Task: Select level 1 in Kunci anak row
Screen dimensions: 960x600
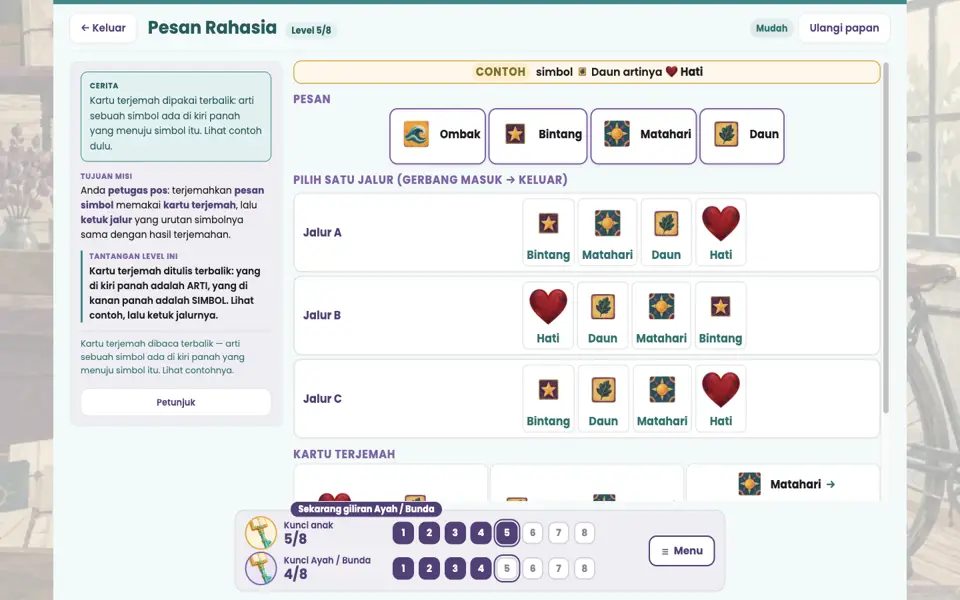Action: click(x=403, y=533)
